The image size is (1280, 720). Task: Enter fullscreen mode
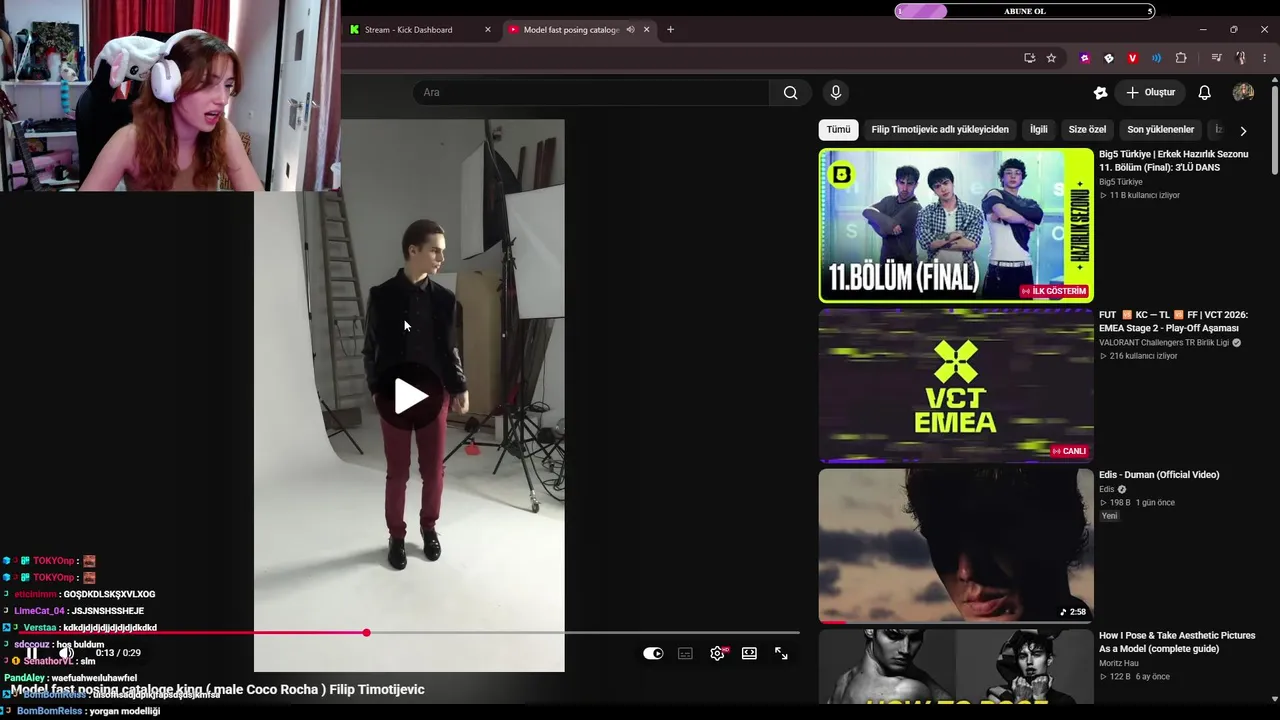click(781, 654)
